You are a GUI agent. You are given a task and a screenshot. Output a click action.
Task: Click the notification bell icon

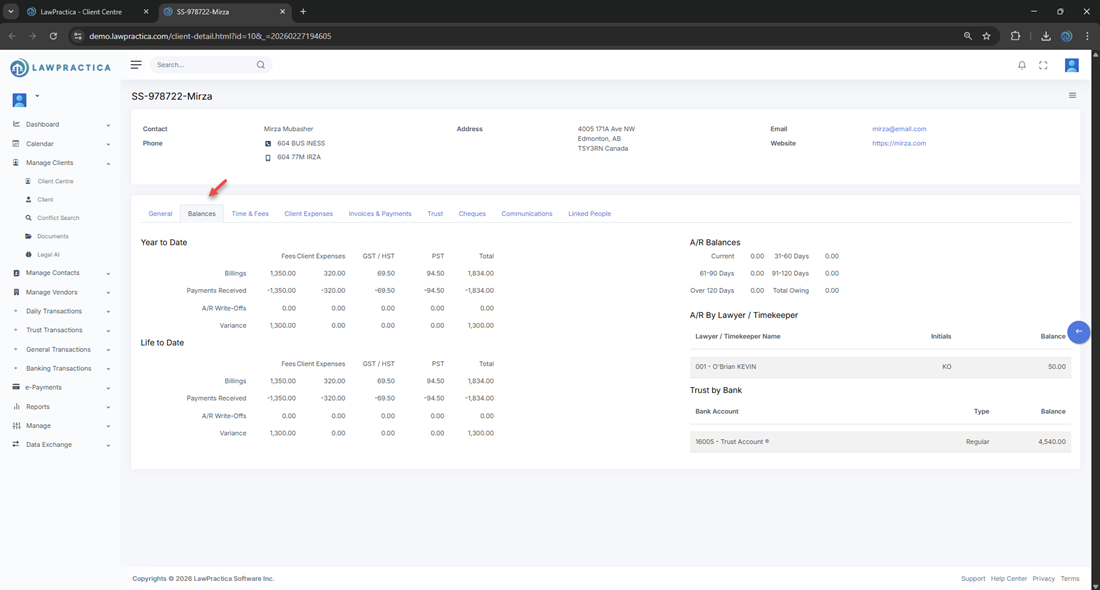1021,65
